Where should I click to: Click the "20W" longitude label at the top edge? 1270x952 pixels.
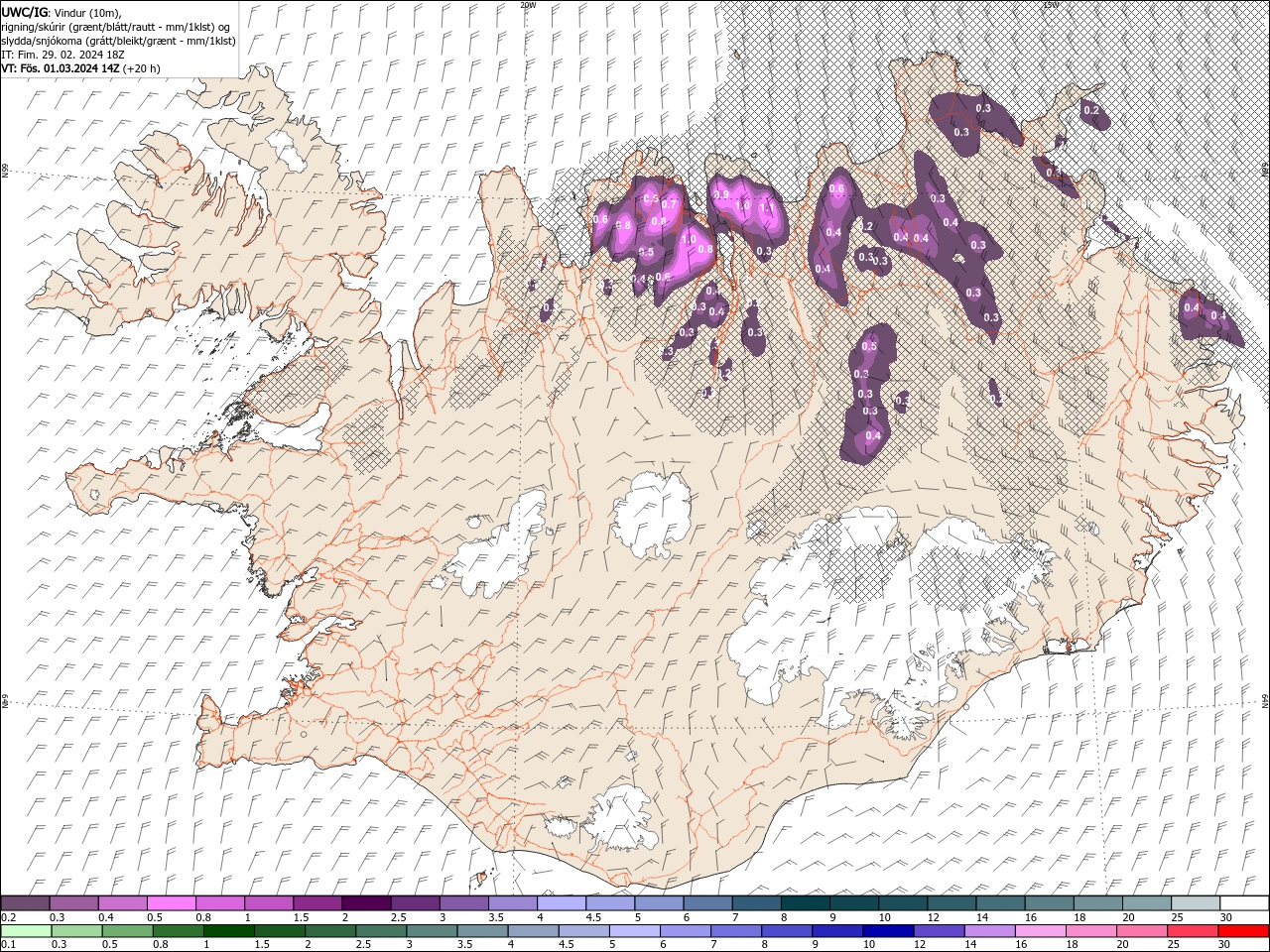click(x=528, y=5)
